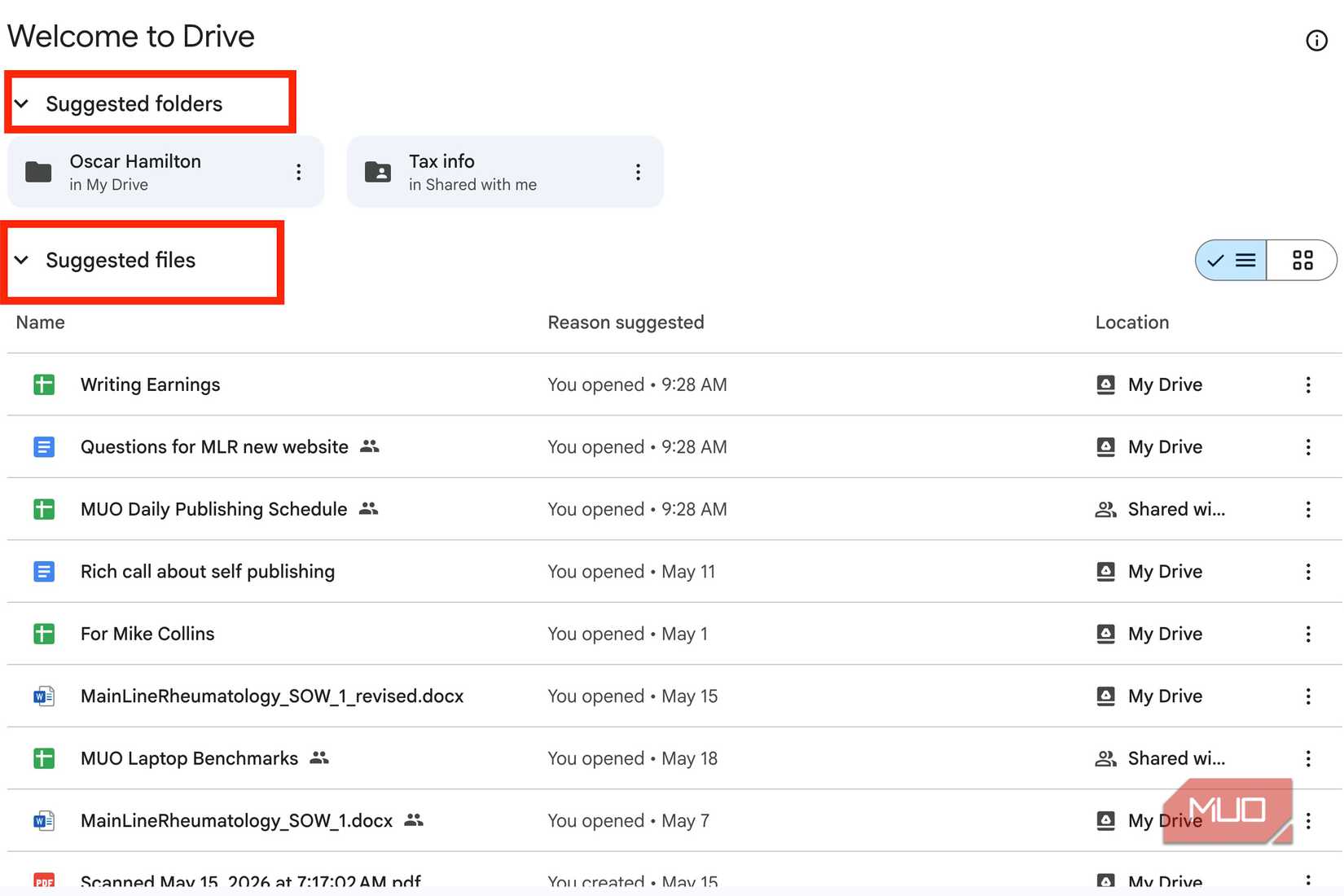Open more actions for For Mike Collins
1344x896 pixels.
pyautogui.click(x=1308, y=634)
